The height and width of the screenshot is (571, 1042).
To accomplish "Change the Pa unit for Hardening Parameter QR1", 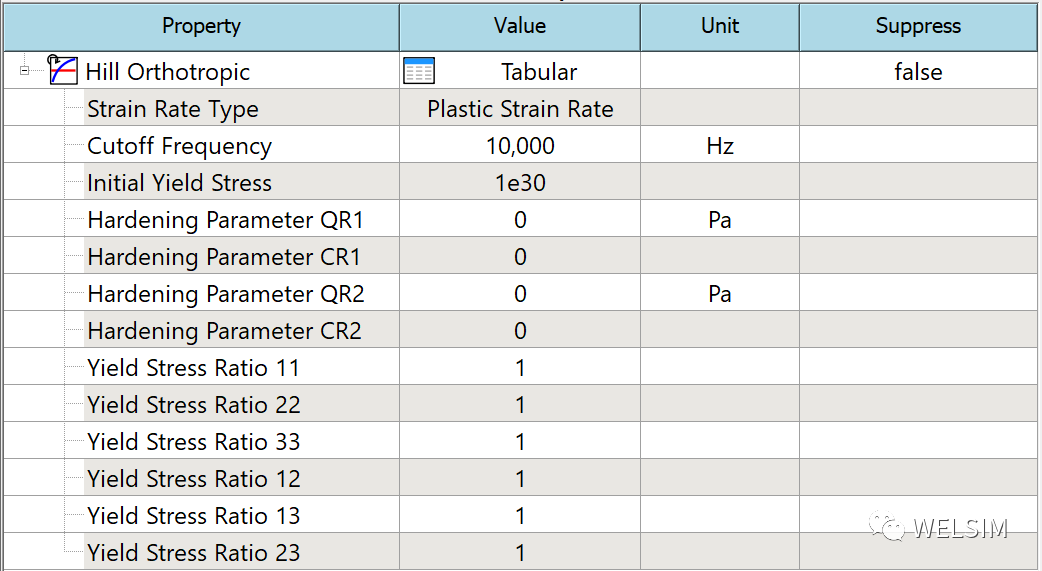I will [720, 219].
